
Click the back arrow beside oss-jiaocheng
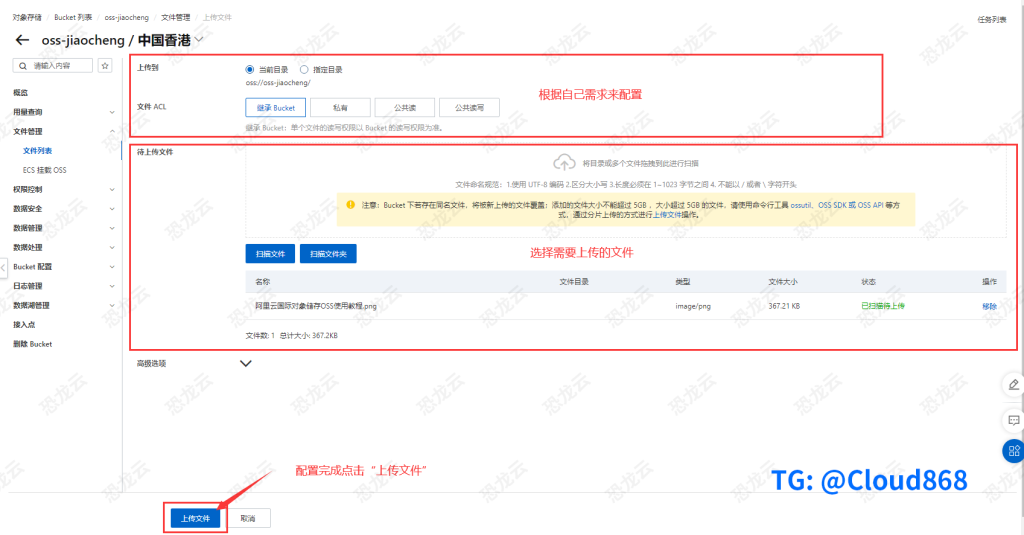[x=22, y=40]
